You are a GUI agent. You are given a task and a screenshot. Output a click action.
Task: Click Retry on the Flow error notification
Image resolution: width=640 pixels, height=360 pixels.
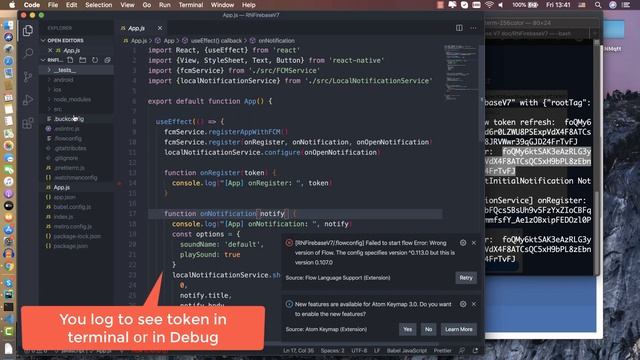[x=466, y=278]
